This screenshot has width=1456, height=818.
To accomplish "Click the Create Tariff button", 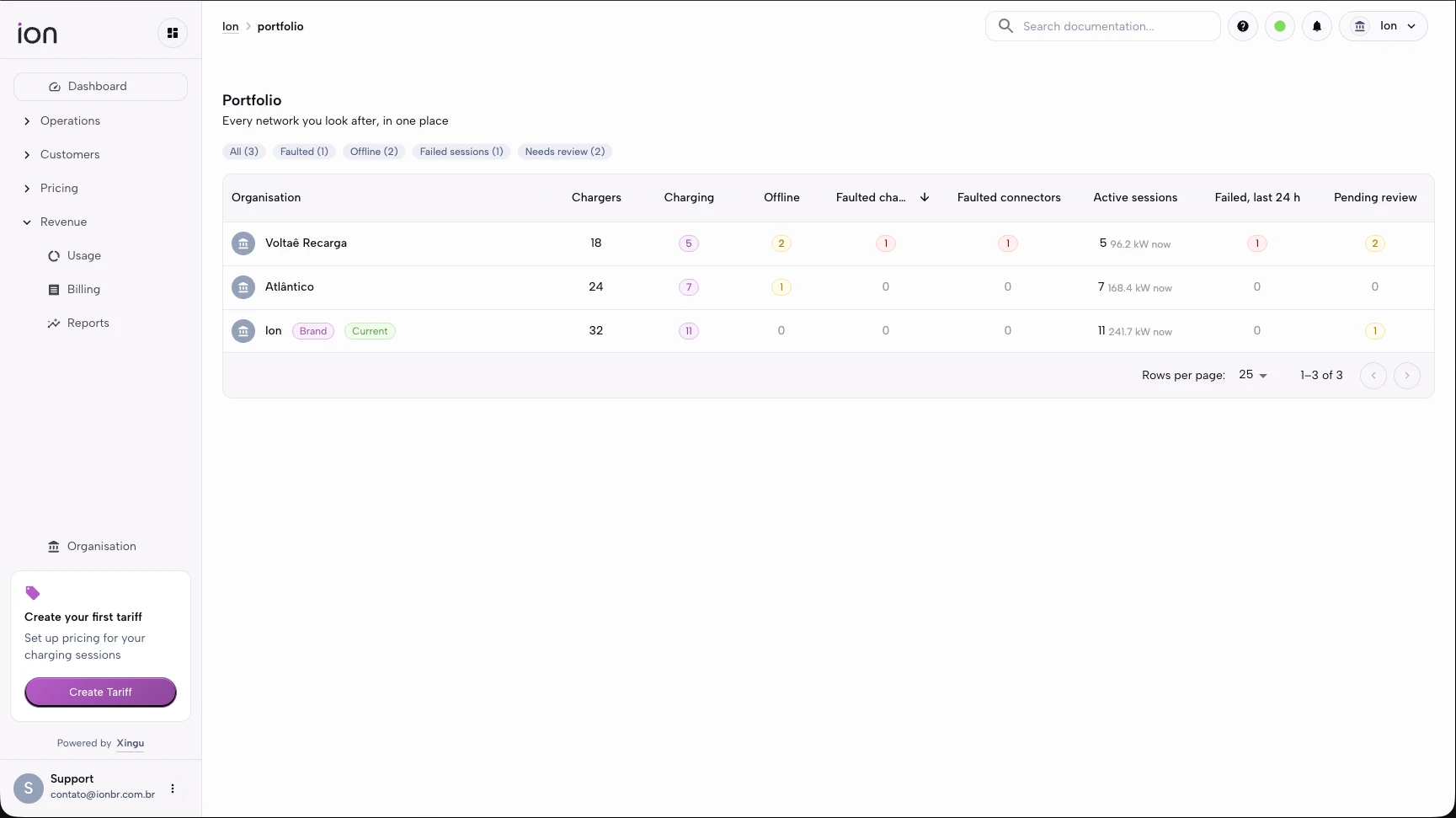I will [100, 692].
